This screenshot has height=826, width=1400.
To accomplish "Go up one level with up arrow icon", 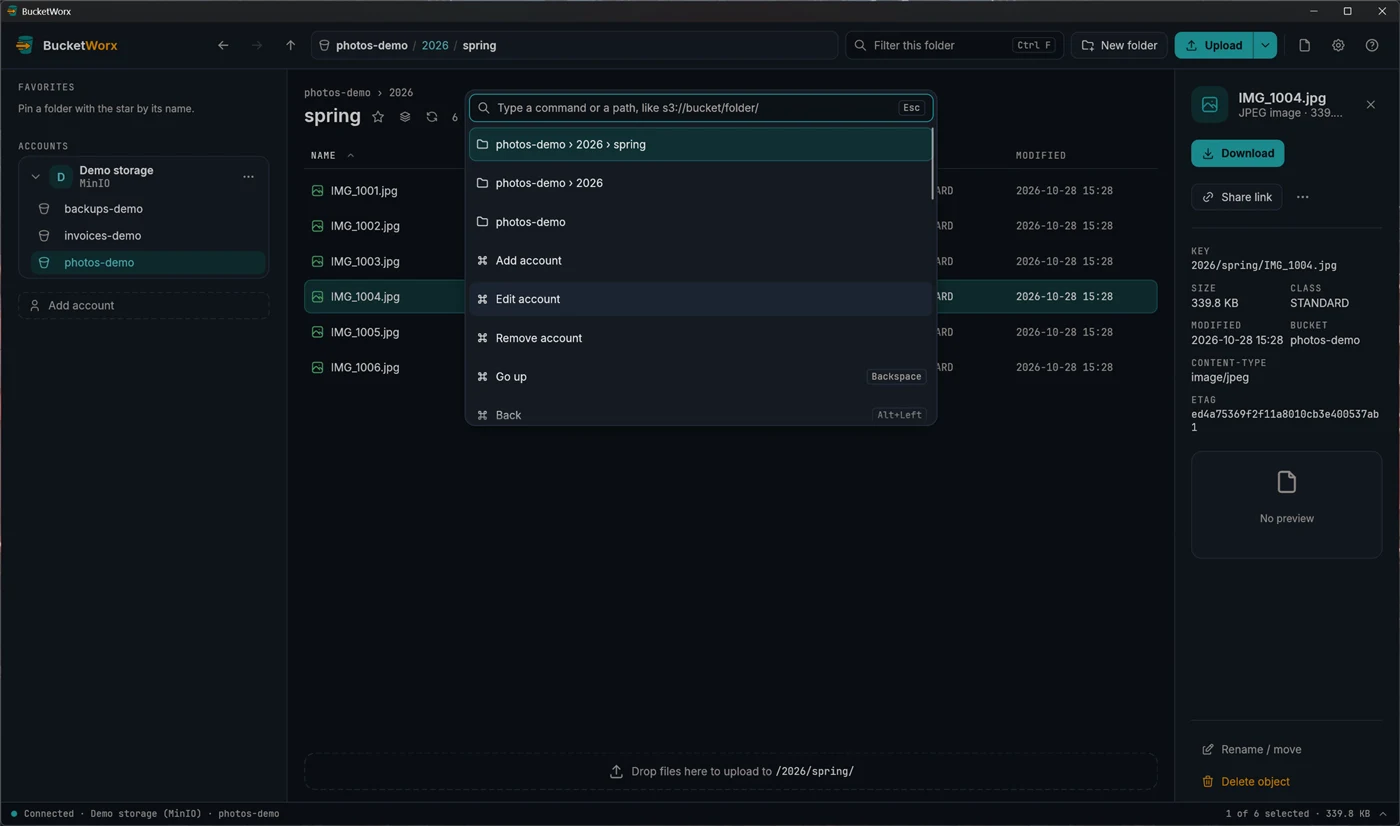I will tap(291, 45).
